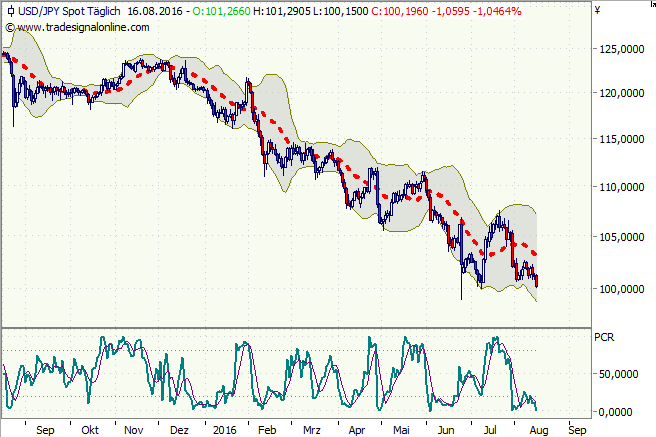Image resolution: width=656 pixels, height=437 pixels.
Task: Click the change value -1,0595
Action: click(x=451, y=11)
